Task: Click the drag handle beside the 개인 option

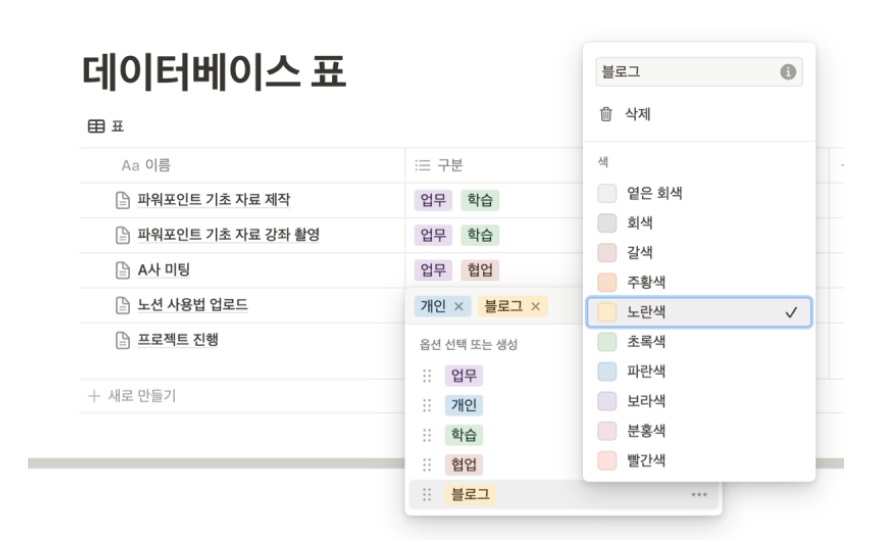Action: click(427, 405)
